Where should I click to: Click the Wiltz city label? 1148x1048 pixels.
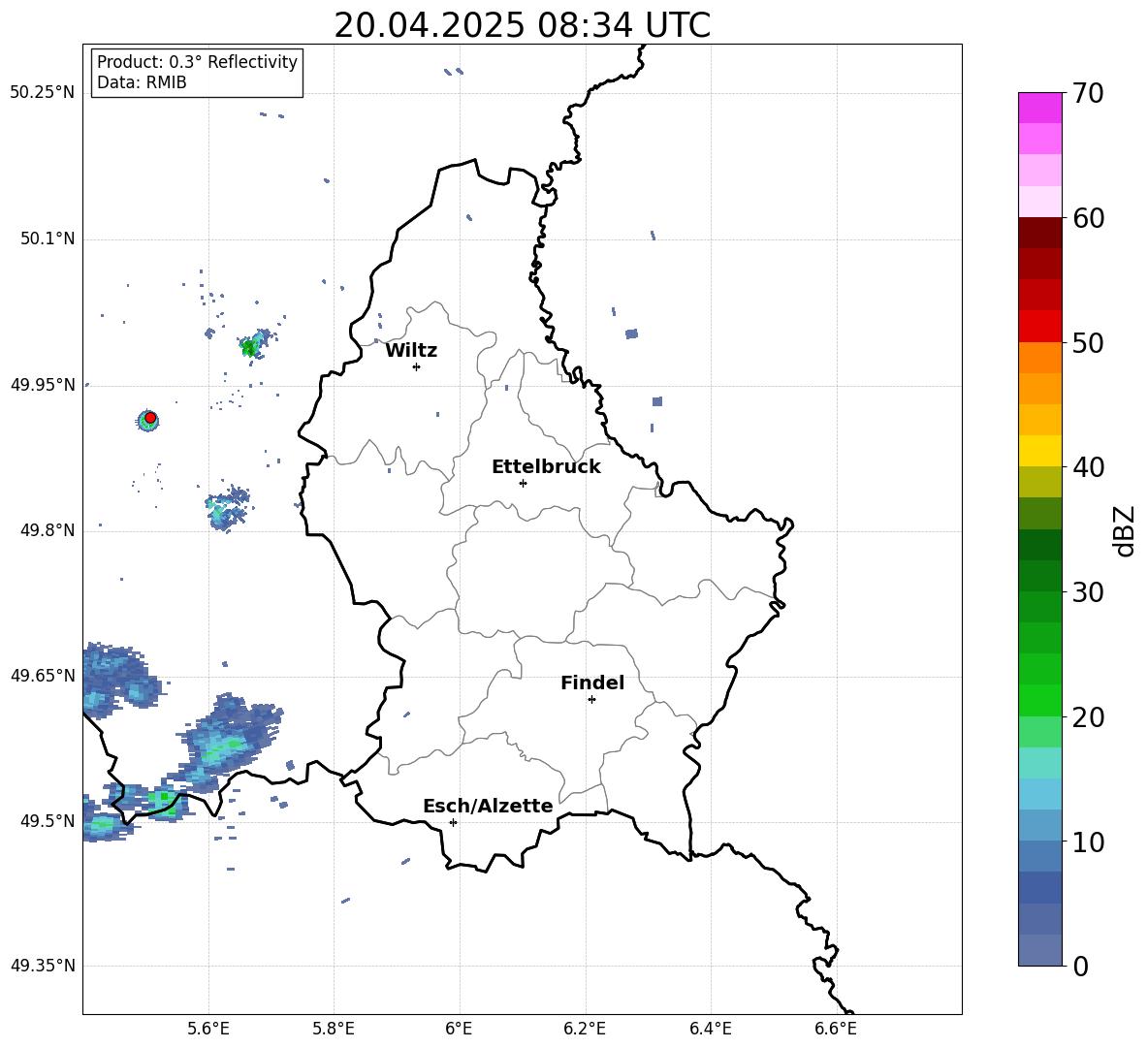(411, 351)
